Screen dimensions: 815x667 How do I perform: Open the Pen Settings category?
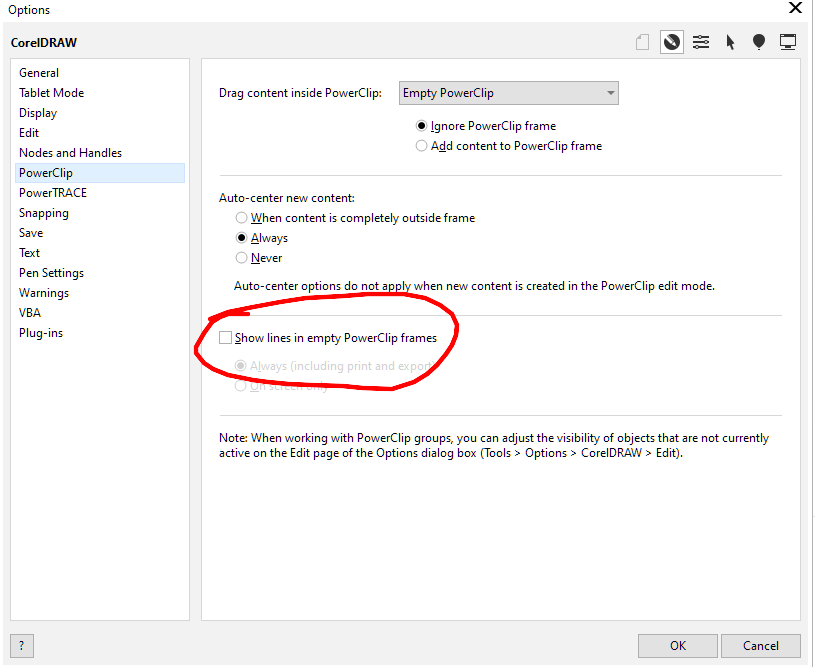point(100,273)
